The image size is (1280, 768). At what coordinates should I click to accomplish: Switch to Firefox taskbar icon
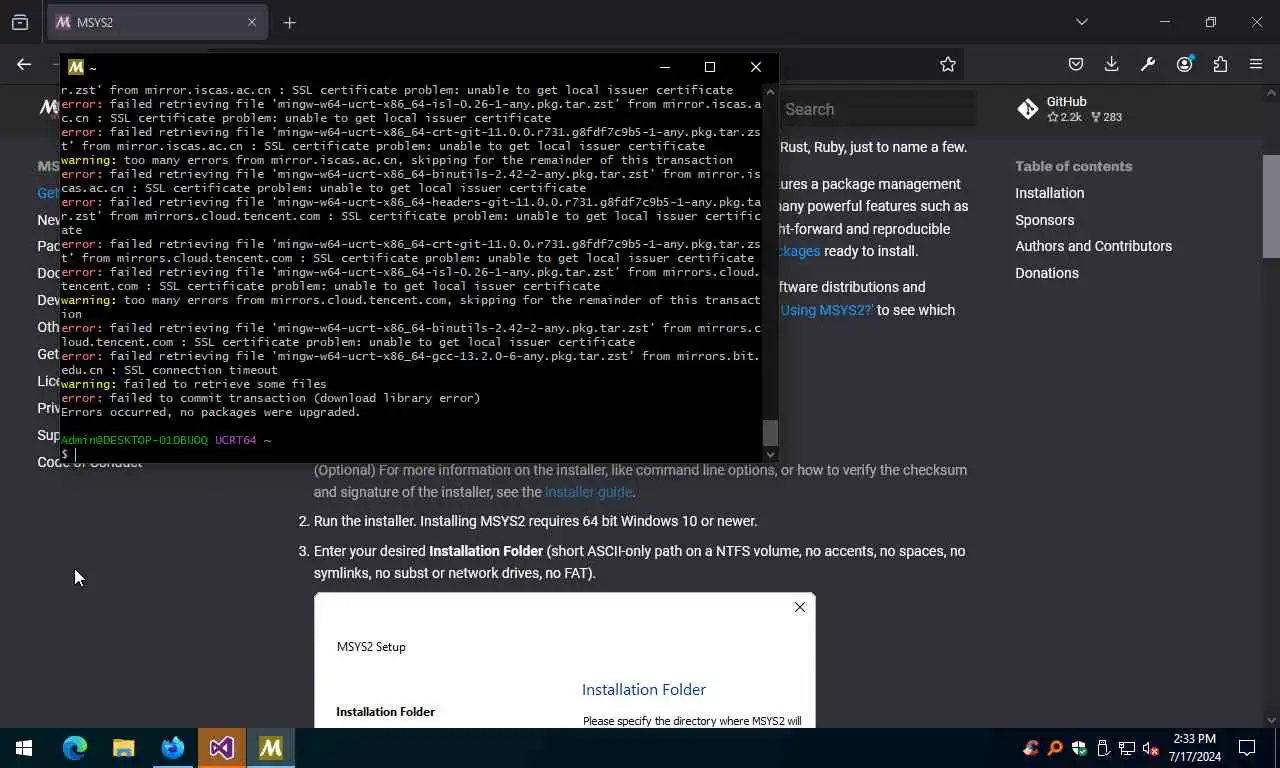click(x=173, y=748)
